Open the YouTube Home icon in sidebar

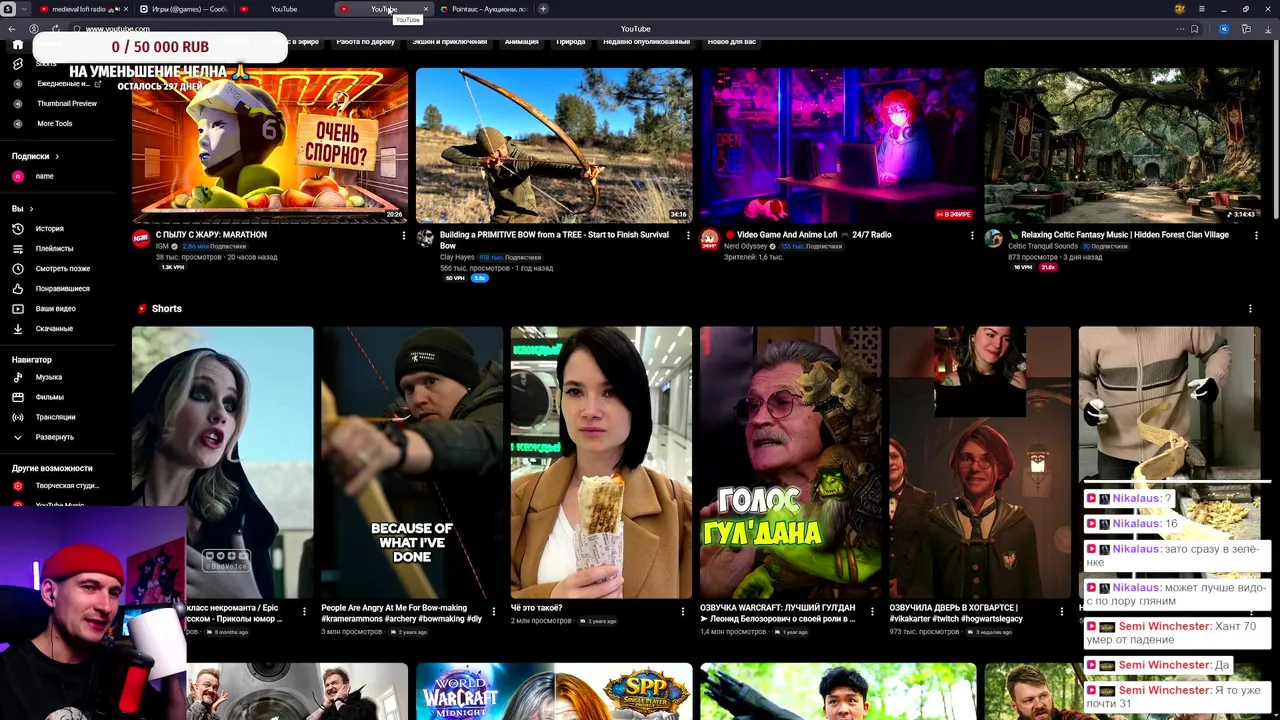pos(17,45)
